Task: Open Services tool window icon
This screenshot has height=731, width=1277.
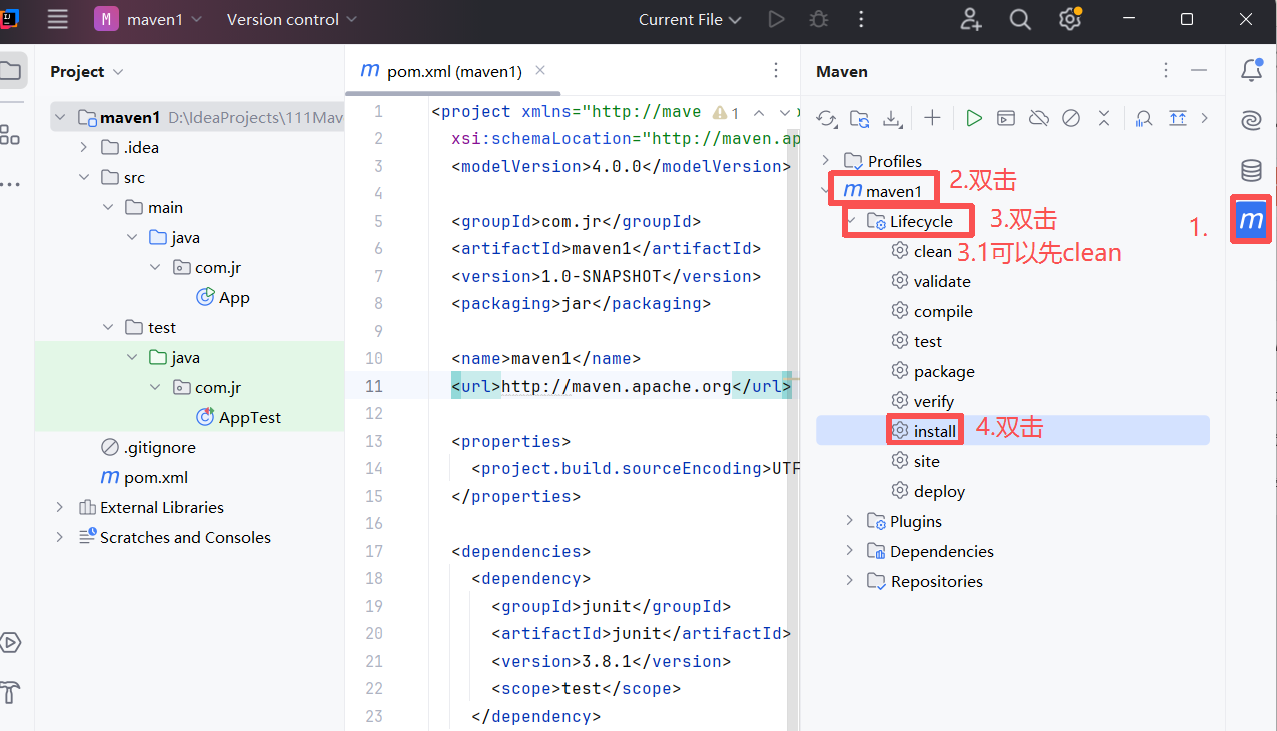Action: tap(10, 642)
